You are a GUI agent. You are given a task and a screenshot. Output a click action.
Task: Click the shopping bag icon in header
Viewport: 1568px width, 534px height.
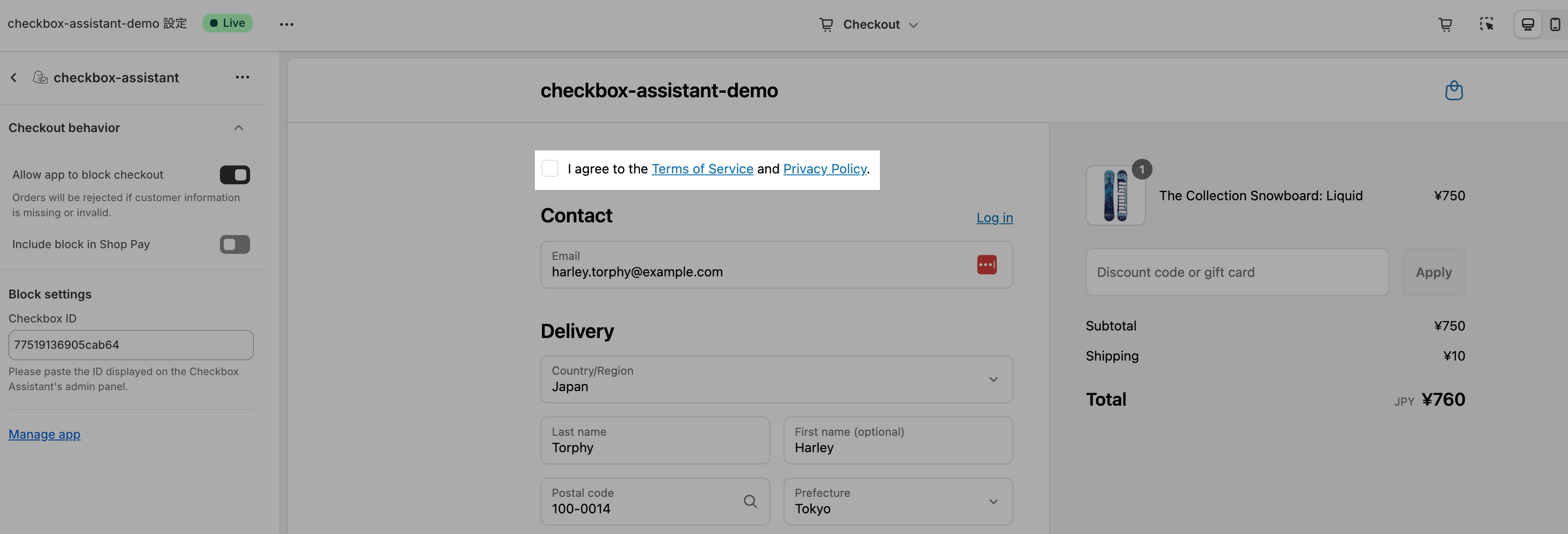point(1454,91)
